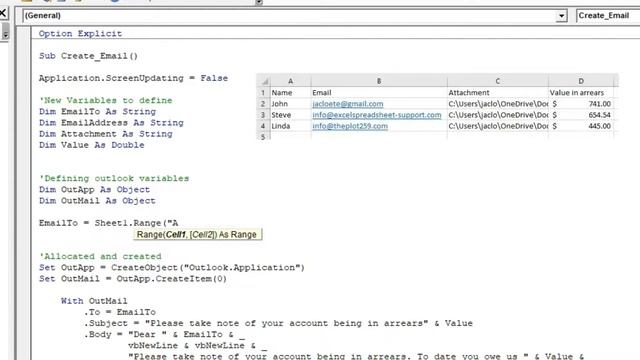Screen dimensions: 640x360
Task: Click the "Attachment" header cell
Action: [498, 93]
